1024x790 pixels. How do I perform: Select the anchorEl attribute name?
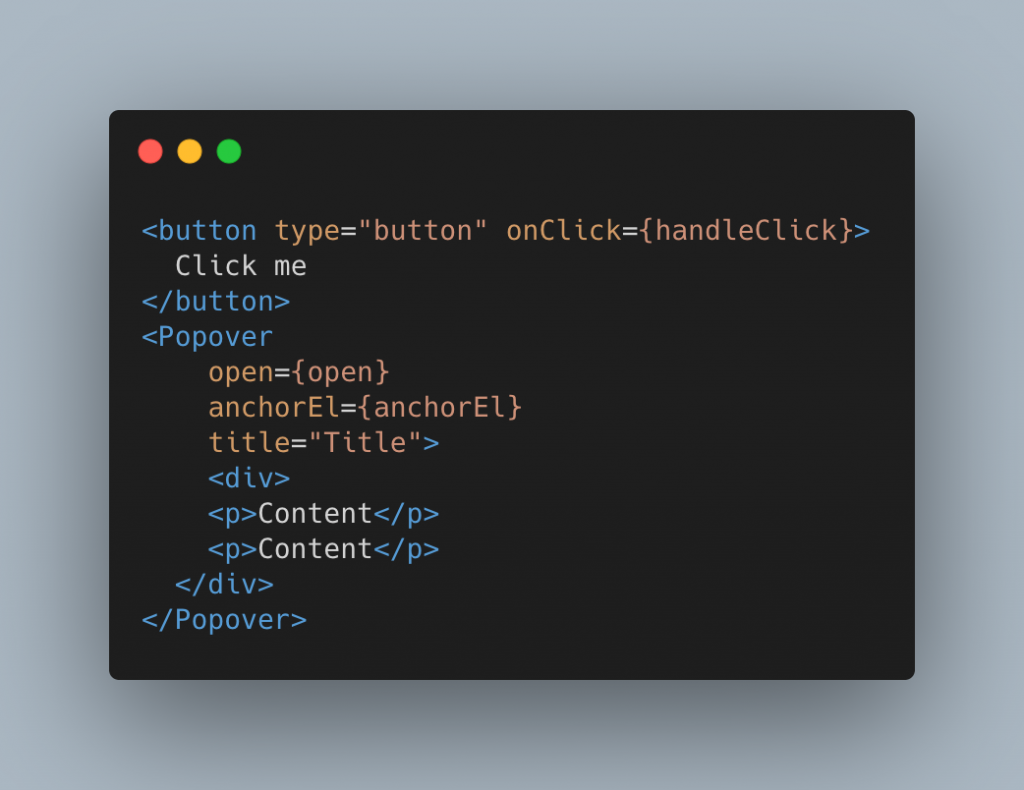click(274, 407)
